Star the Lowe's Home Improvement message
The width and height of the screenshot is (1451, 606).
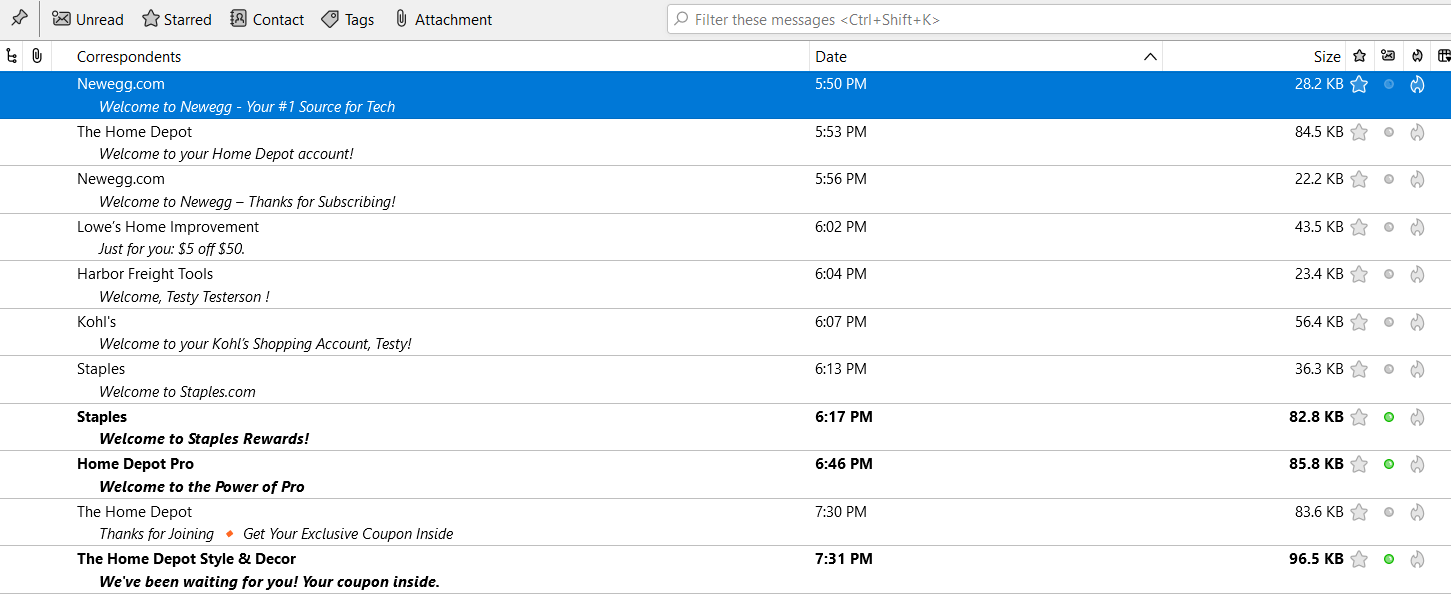(1359, 227)
